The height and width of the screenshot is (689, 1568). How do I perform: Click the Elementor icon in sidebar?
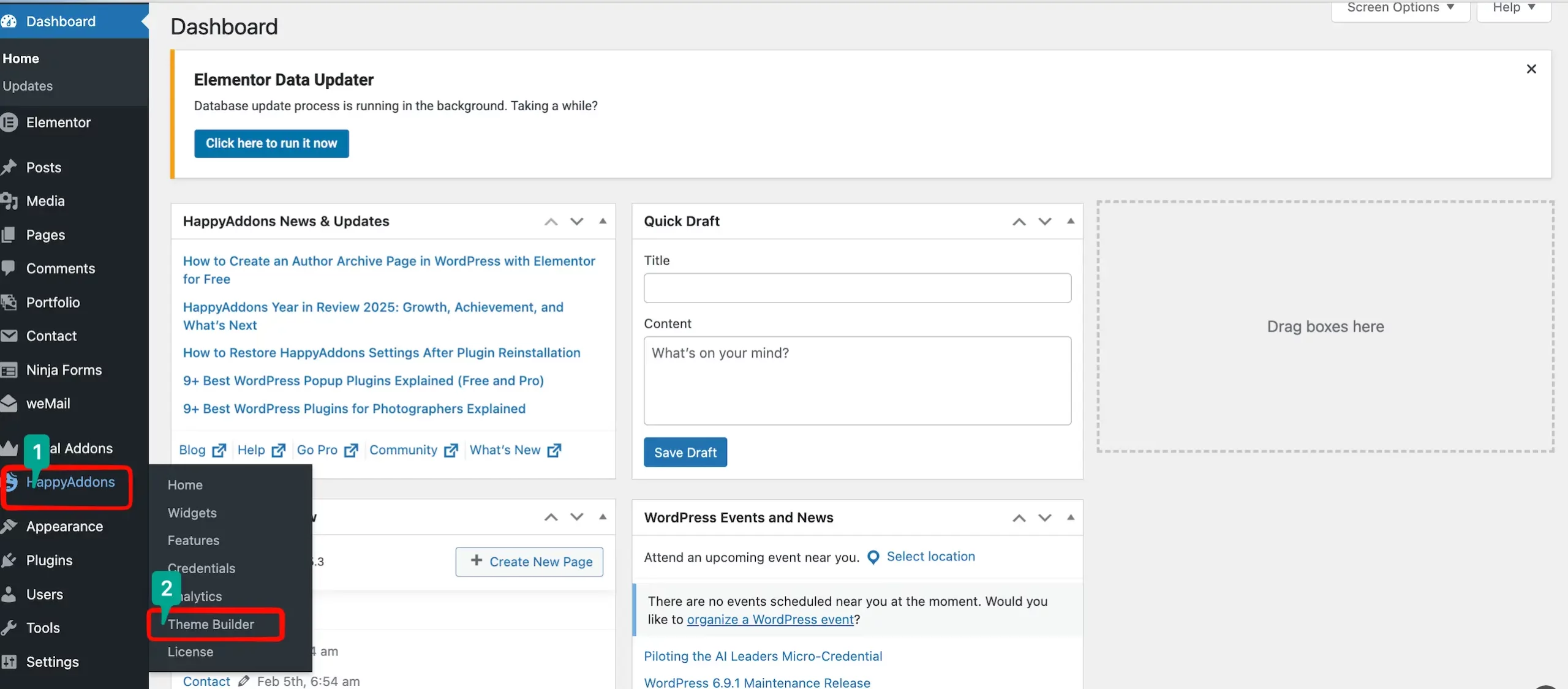pyautogui.click(x=9, y=122)
